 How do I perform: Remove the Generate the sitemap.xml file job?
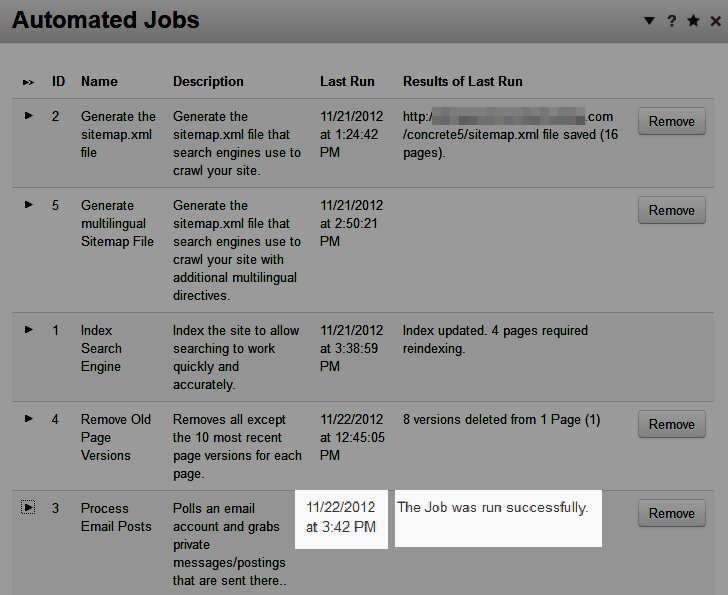671,121
